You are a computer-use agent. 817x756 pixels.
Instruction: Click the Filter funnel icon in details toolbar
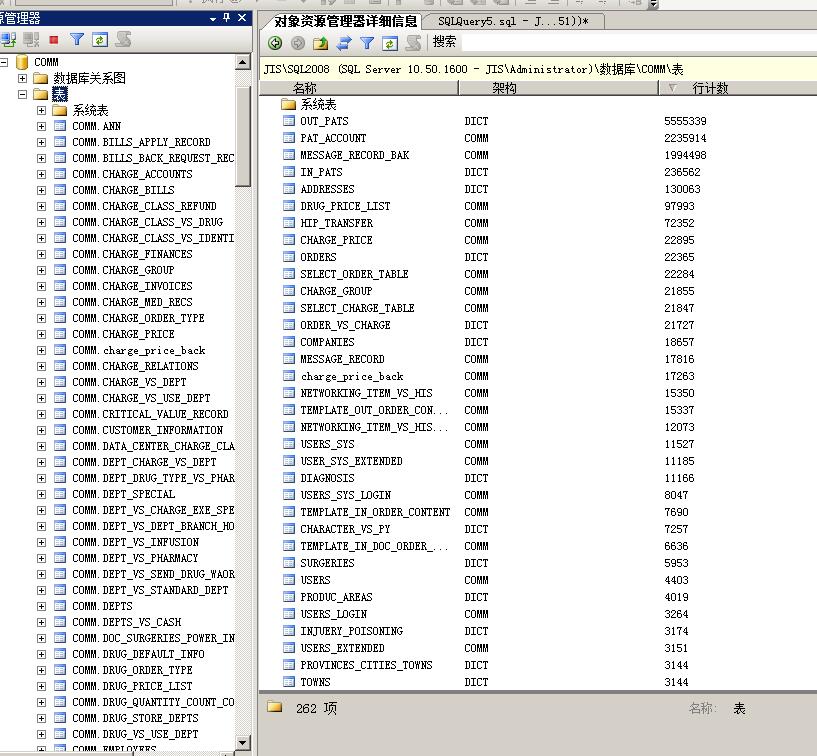(x=367, y=43)
